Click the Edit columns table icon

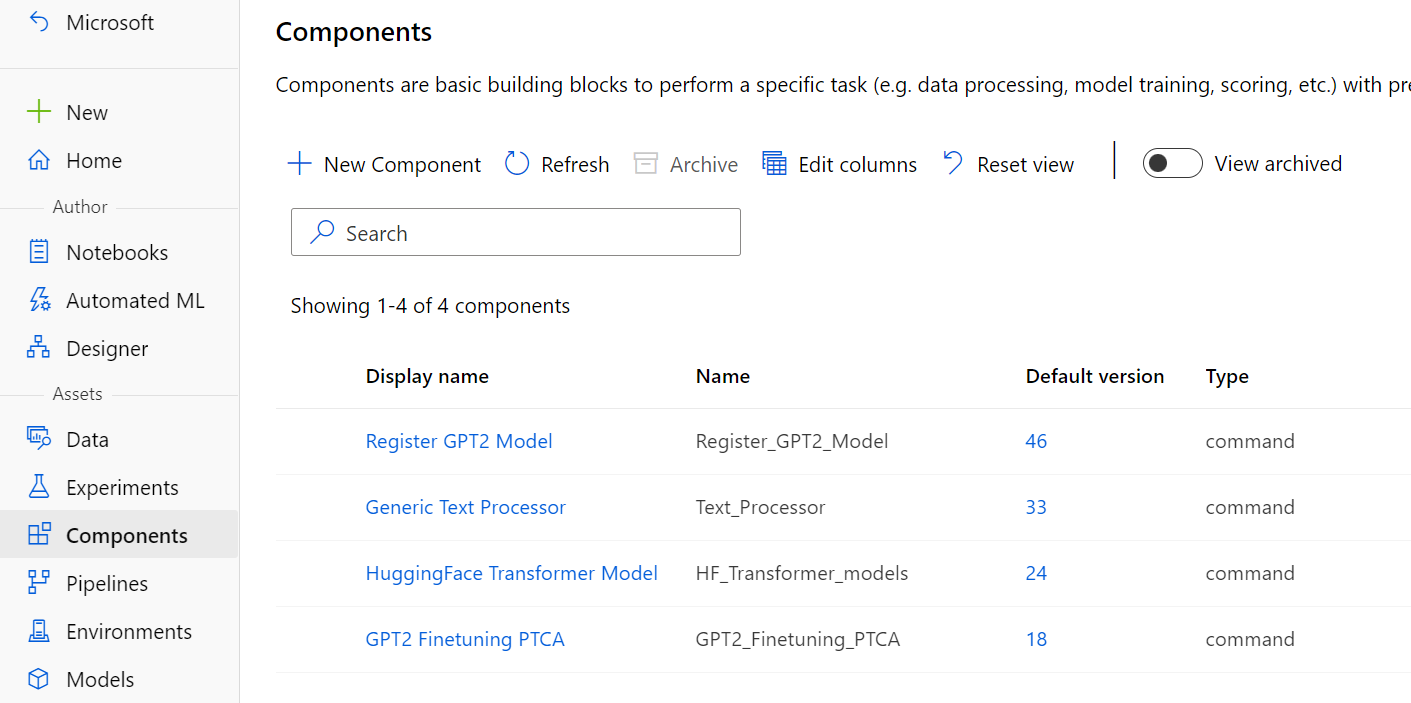(774, 164)
